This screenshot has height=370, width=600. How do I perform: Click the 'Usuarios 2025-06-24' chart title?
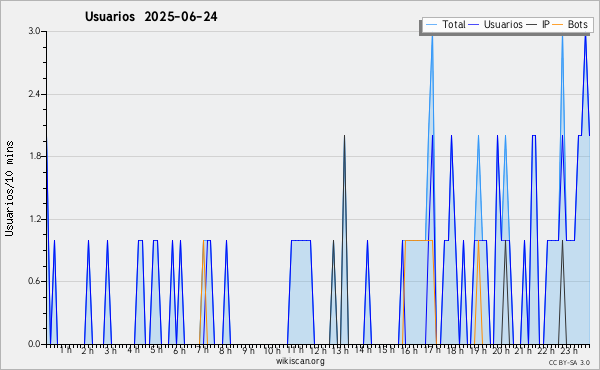pyautogui.click(x=151, y=17)
